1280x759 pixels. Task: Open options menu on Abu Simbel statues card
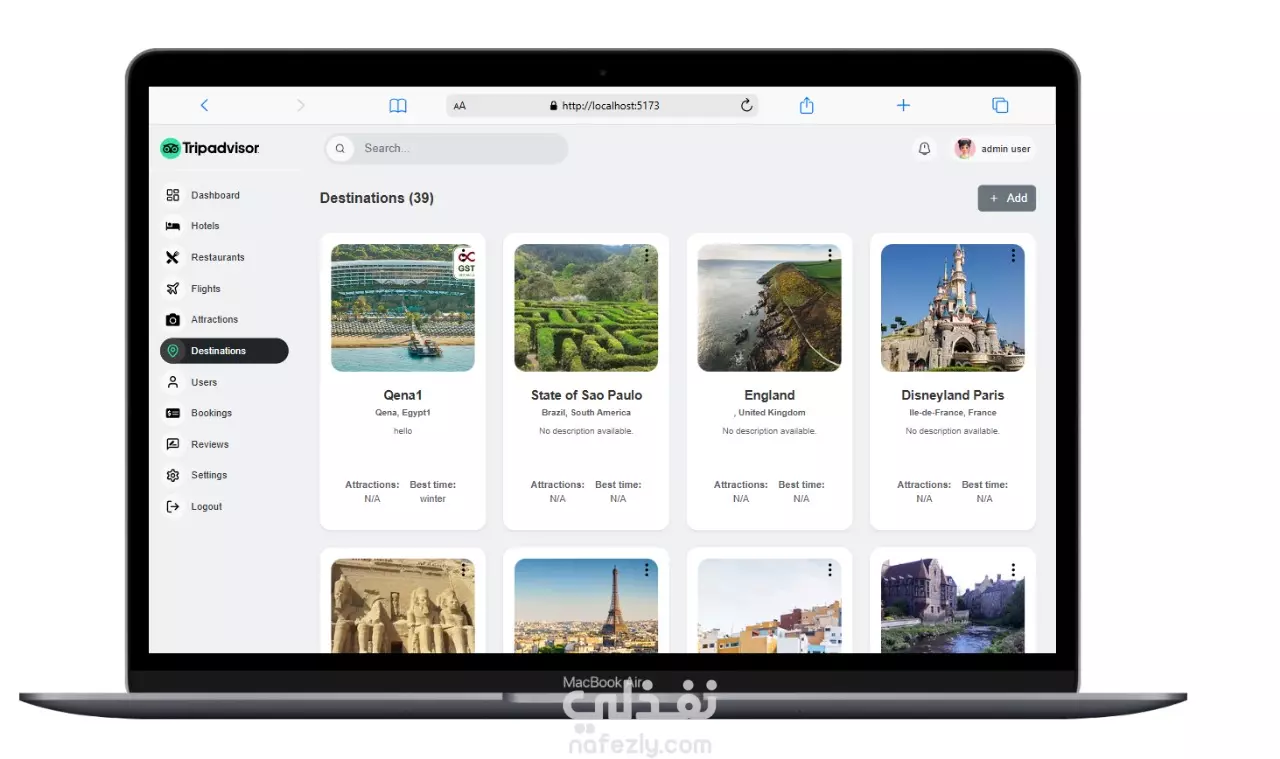point(463,570)
